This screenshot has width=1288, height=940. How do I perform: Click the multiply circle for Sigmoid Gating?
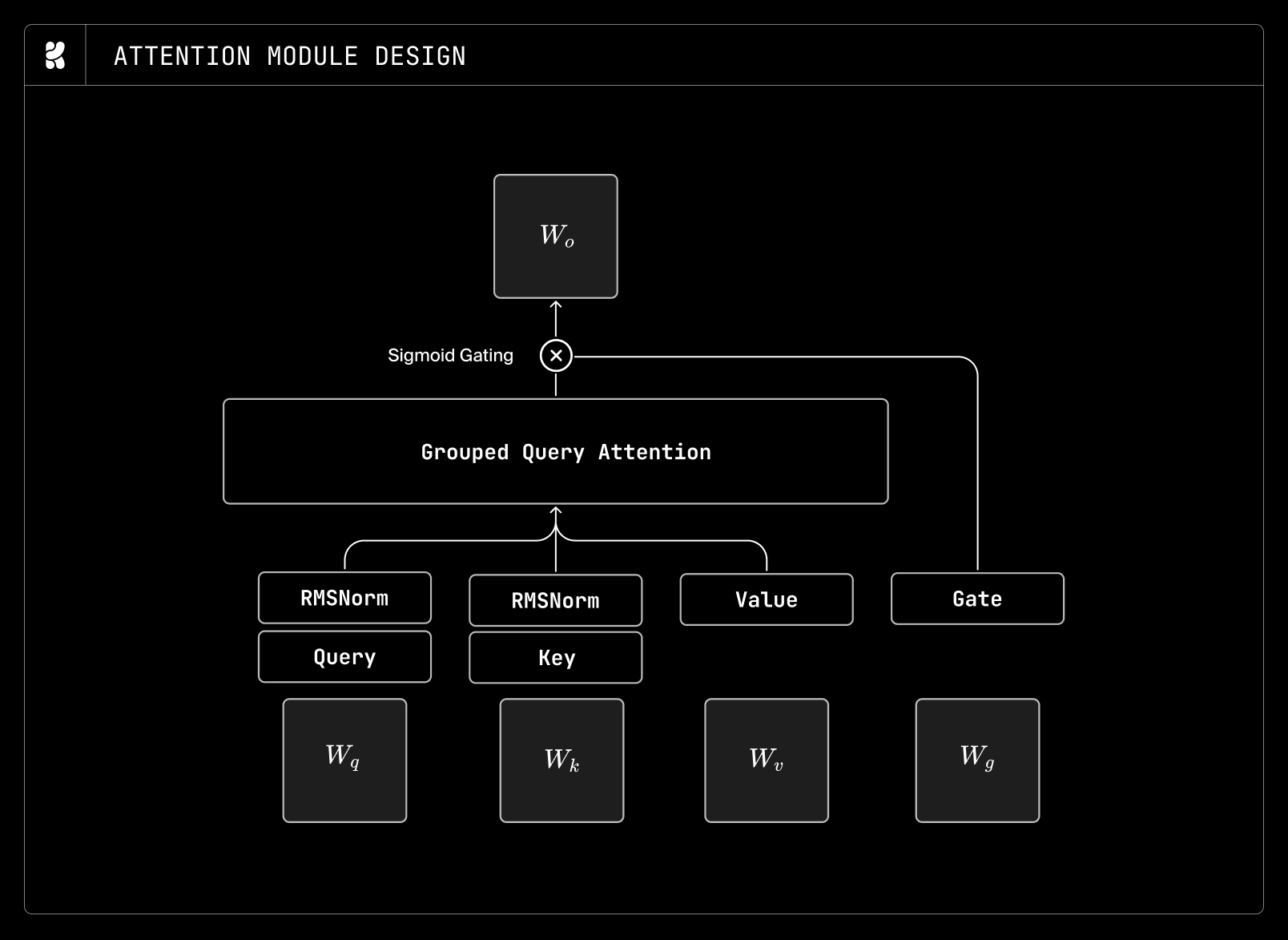556,355
